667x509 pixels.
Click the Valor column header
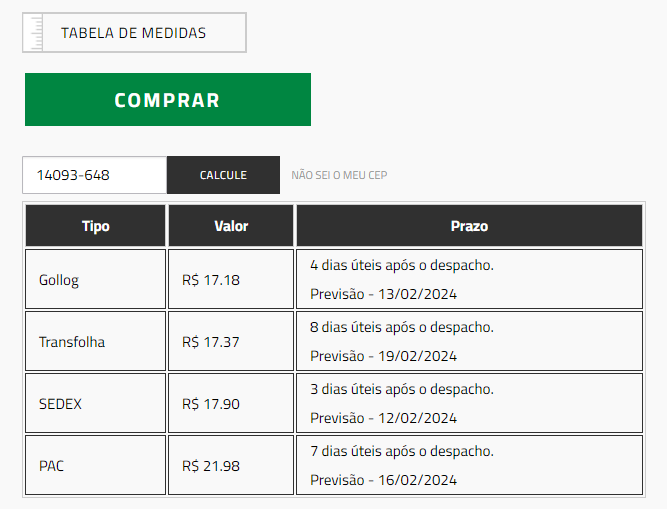231,226
